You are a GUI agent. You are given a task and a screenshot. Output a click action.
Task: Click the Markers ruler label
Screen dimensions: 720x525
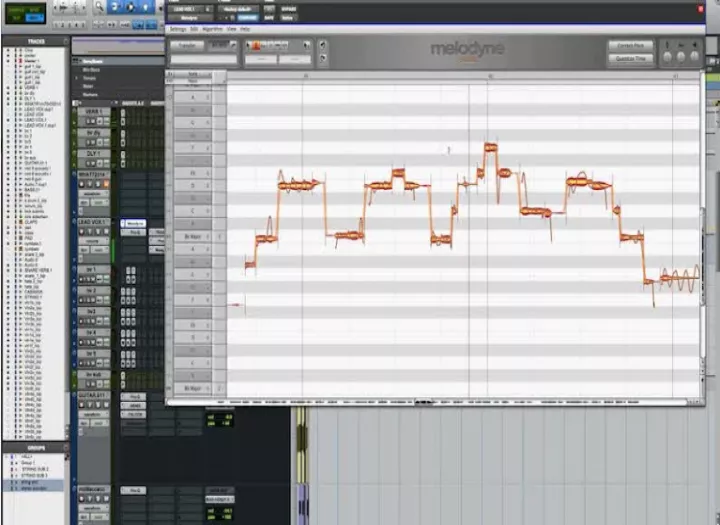[x=90, y=95]
